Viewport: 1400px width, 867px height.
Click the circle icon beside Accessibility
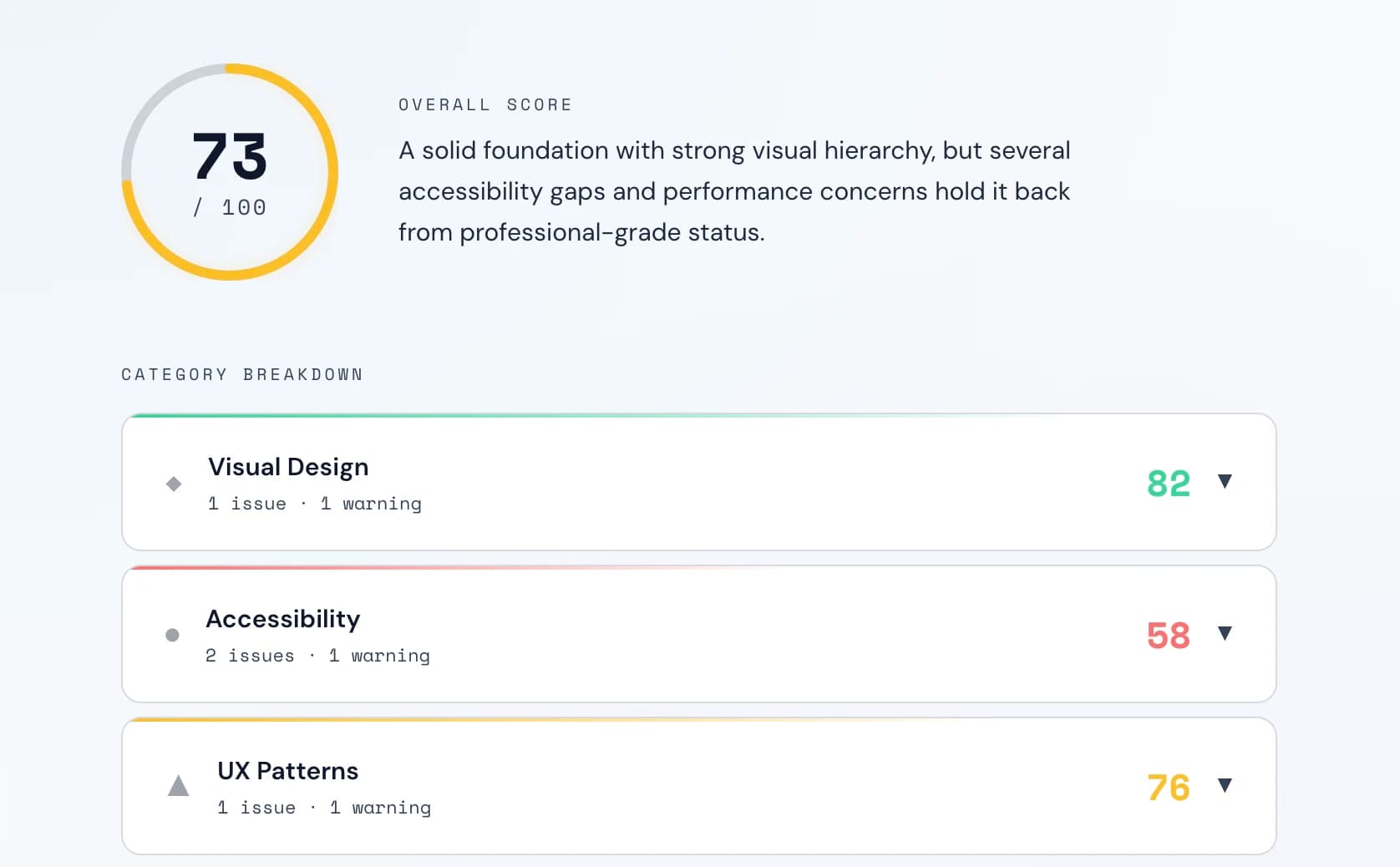tap(173, 635)
